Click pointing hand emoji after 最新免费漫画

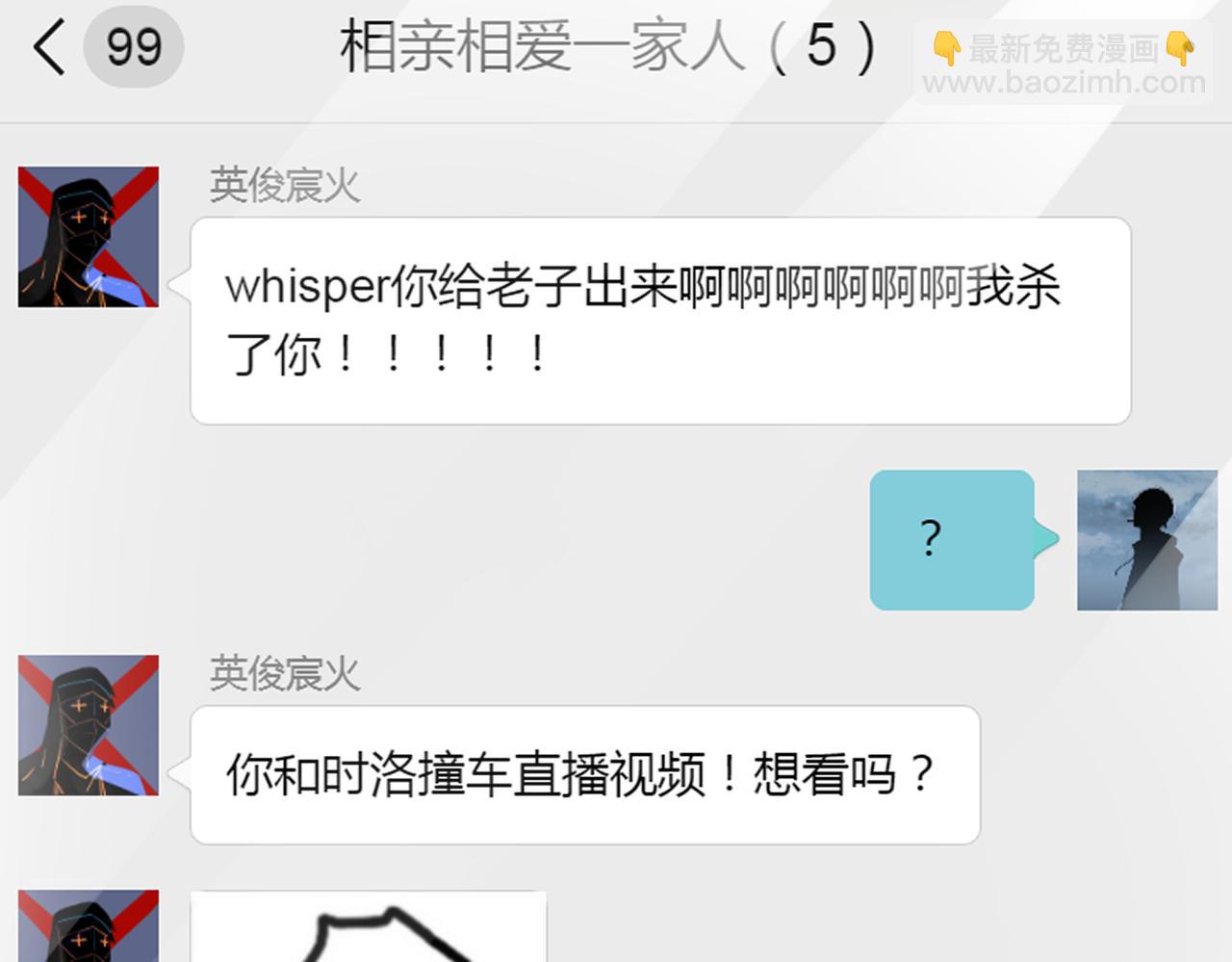point(1180,47)
